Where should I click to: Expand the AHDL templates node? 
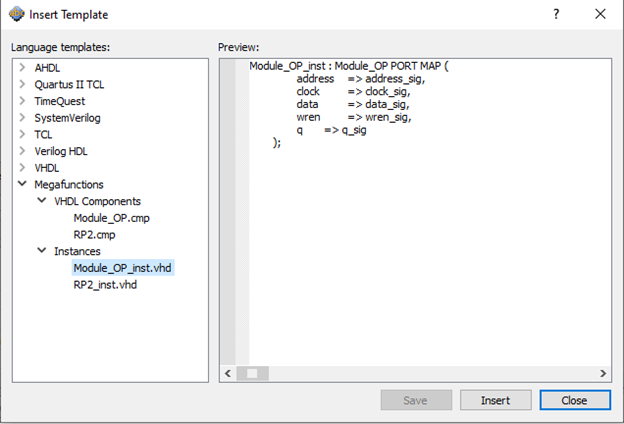pos(23,68)
